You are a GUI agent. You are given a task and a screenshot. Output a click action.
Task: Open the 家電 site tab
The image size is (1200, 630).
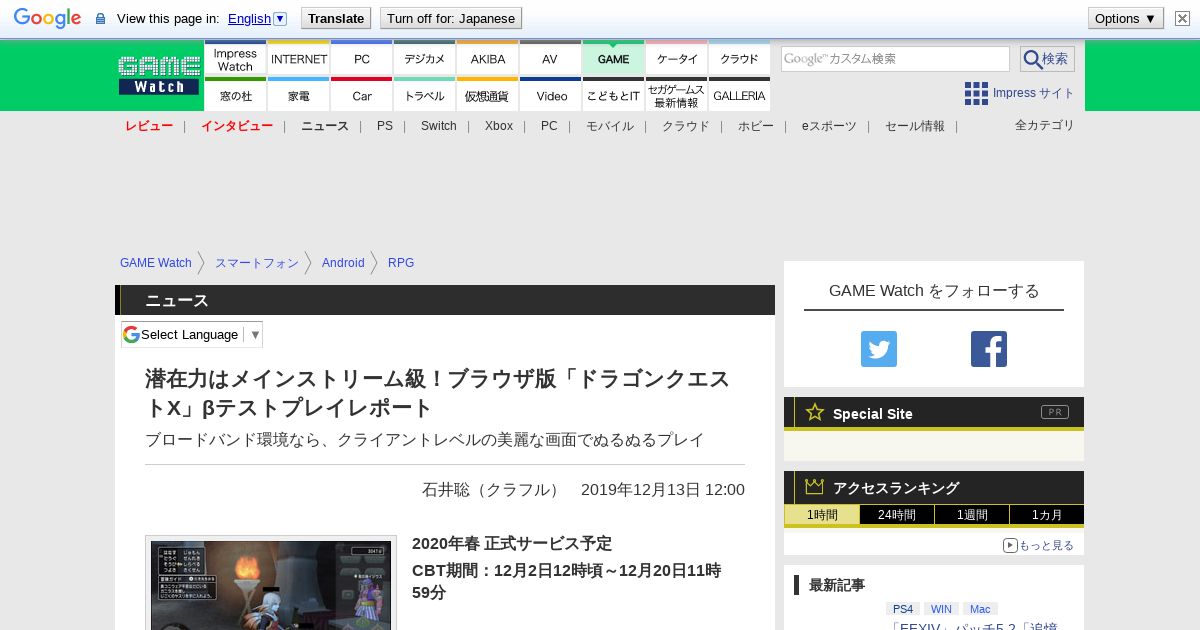[299, 95]
